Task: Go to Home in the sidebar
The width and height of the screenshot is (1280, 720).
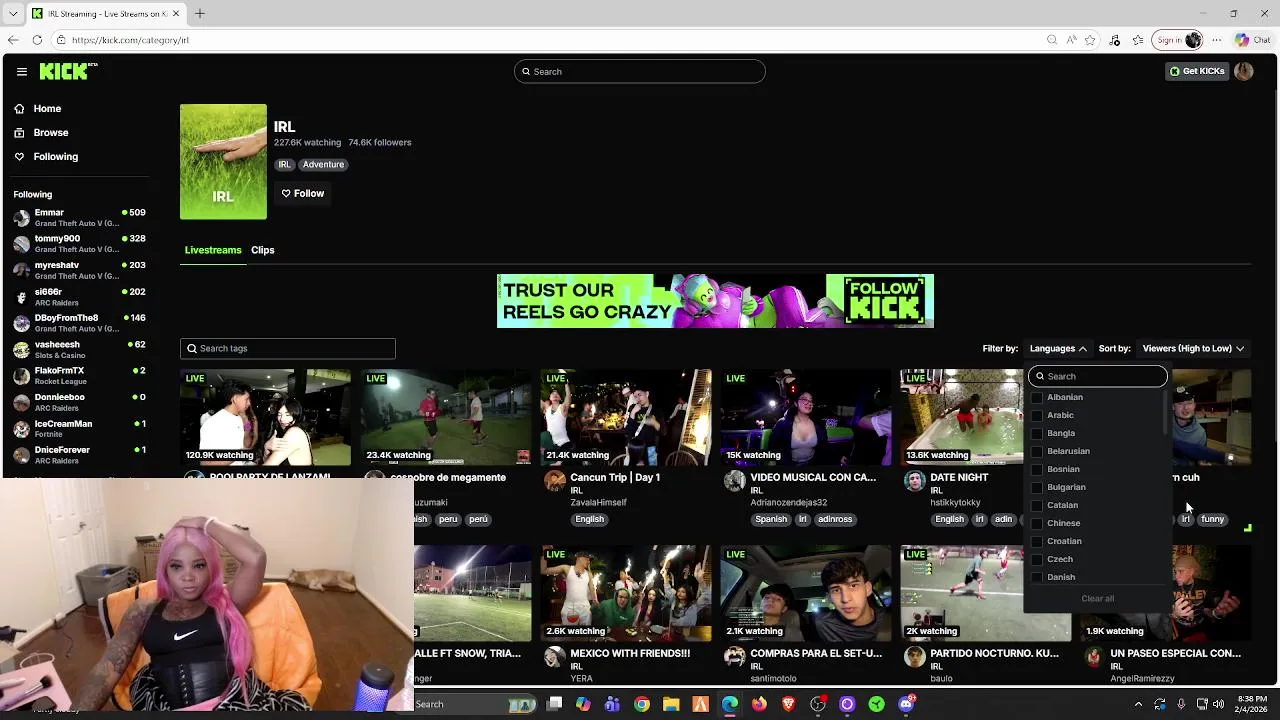Action: pyautogui.click(x=47, y=108)
